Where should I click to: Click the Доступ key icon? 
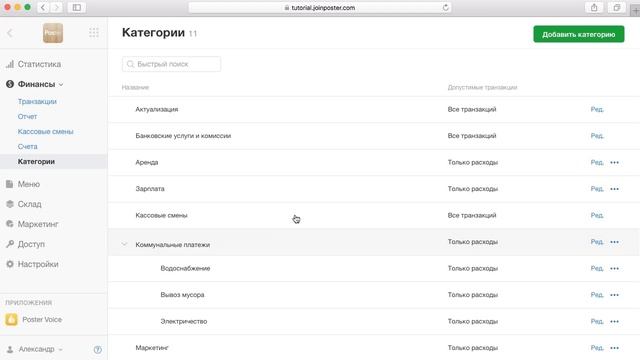[x=10, y=244]
